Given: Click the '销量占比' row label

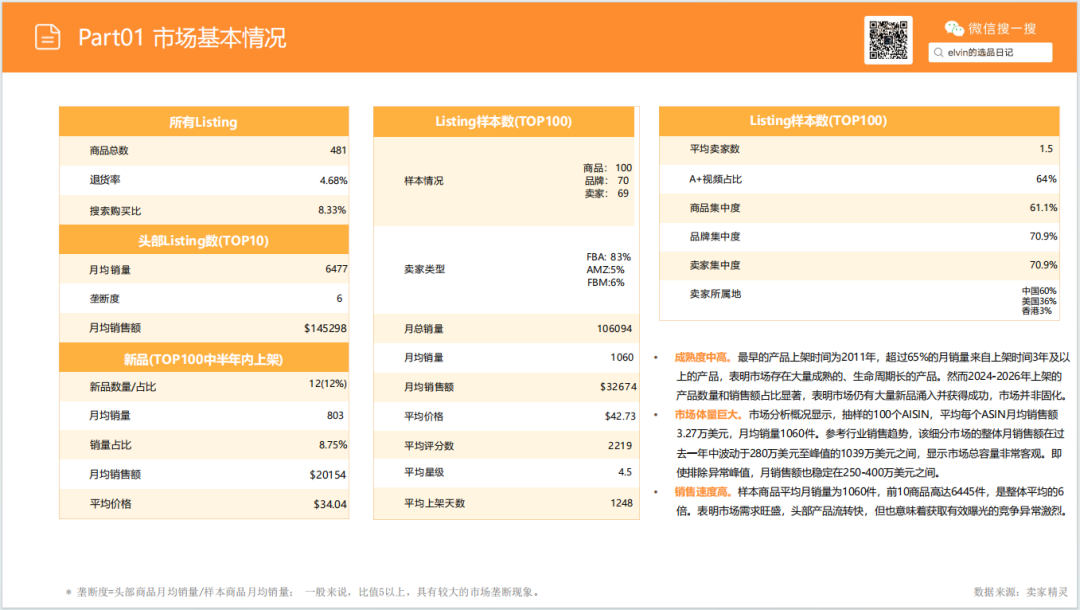Looking at the screenshot, I should click(110, 445).
